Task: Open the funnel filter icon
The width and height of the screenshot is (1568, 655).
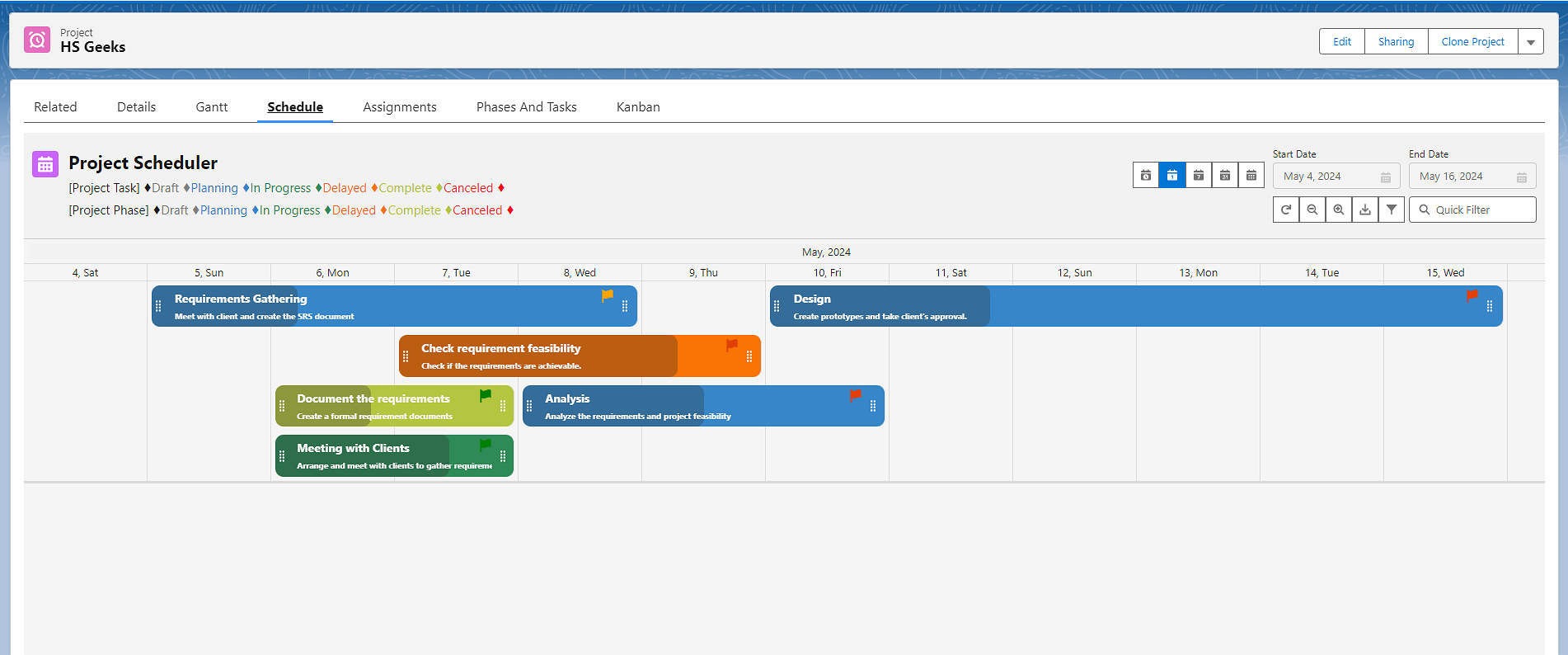Action: pos(1392,210)
